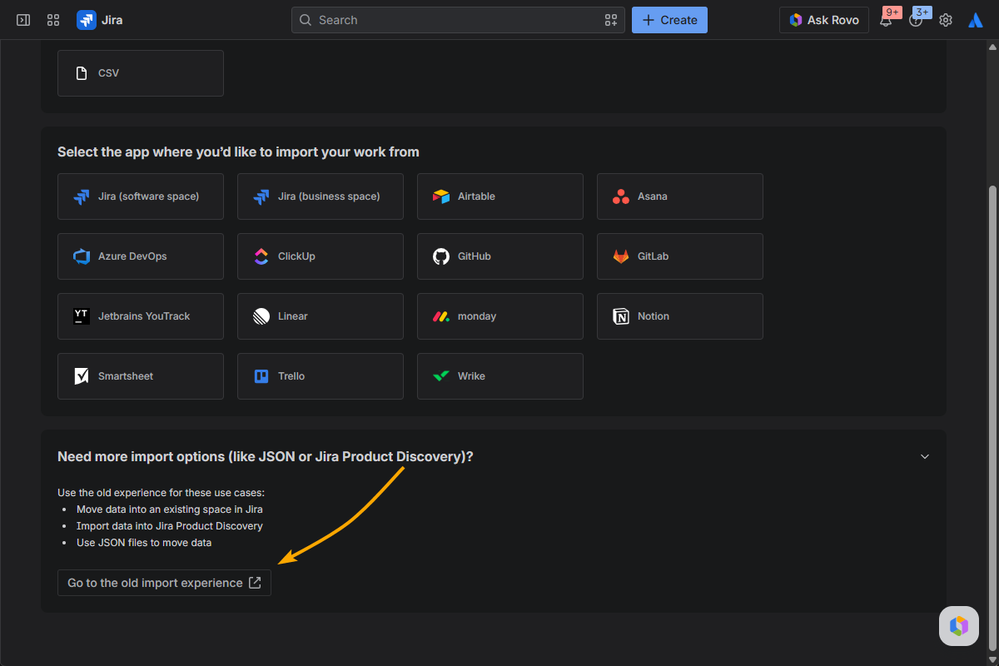Click the scrollbar down arrow
This screenshot has width=999, height=666.
[x=992, y=660]
